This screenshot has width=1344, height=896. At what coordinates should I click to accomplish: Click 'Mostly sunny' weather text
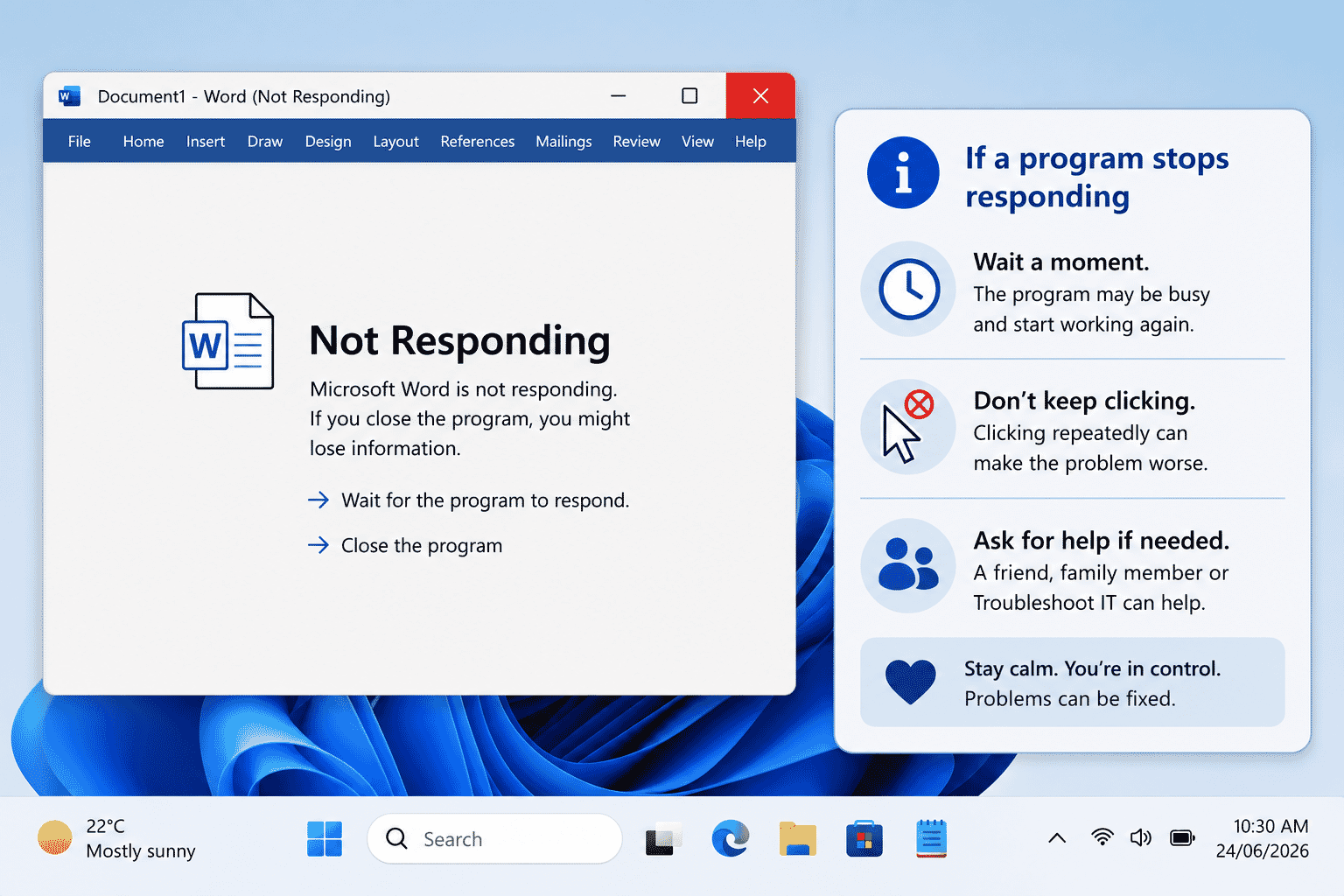tap(141, 850)
